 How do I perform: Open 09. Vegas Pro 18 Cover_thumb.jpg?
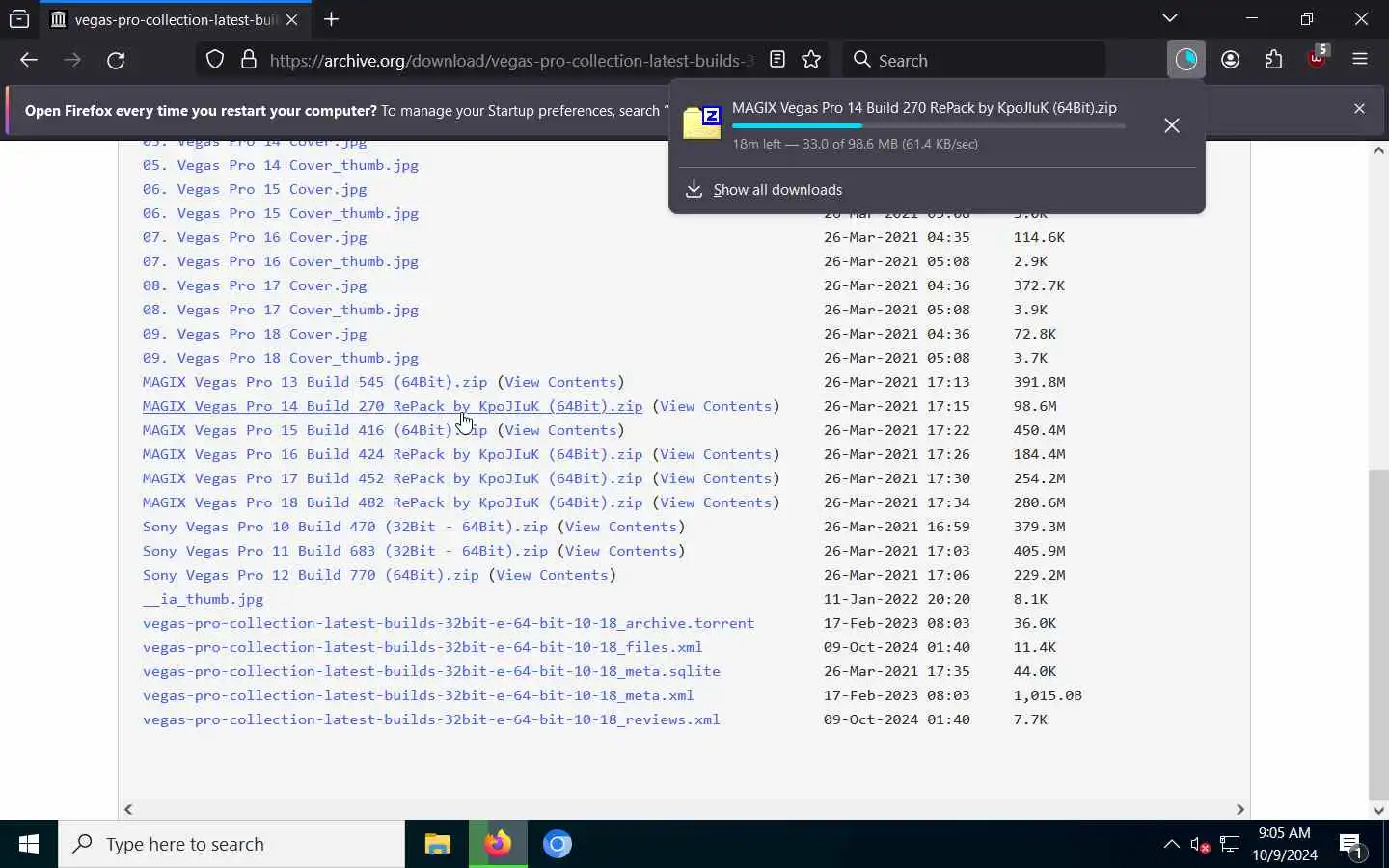[281, 358]
